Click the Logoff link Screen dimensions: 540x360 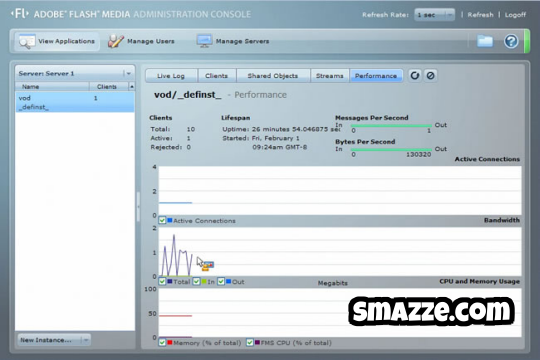click(x=515, y=15)
